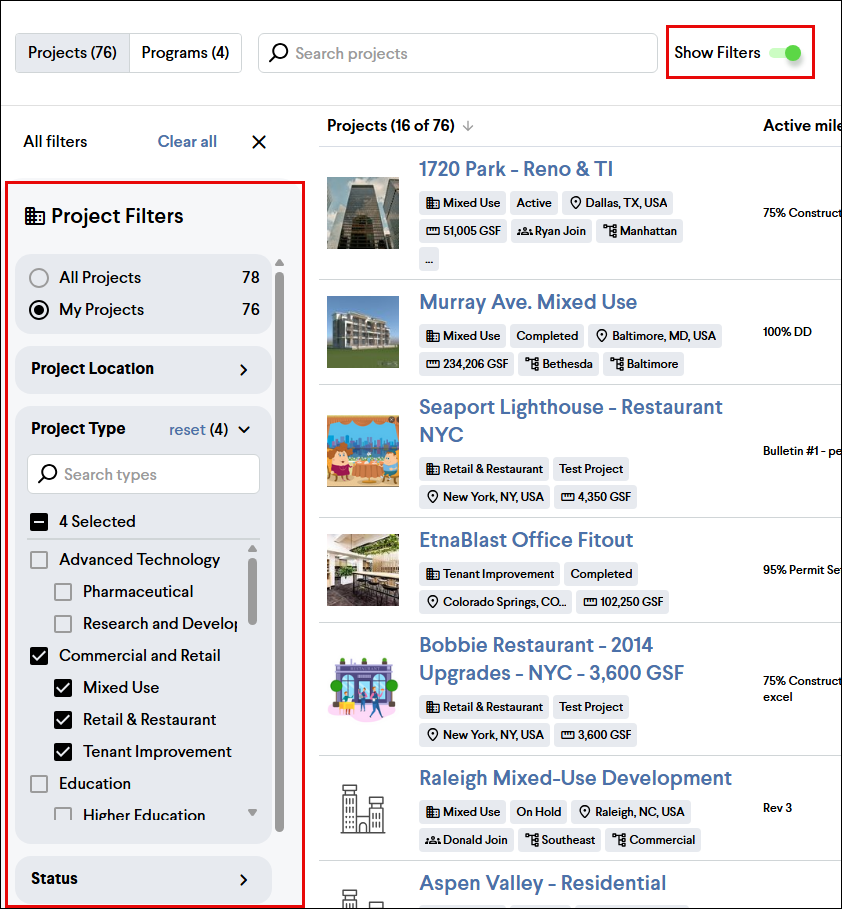
Task: Click the magnifier icon in Search projects
Action: coord(279,53)
